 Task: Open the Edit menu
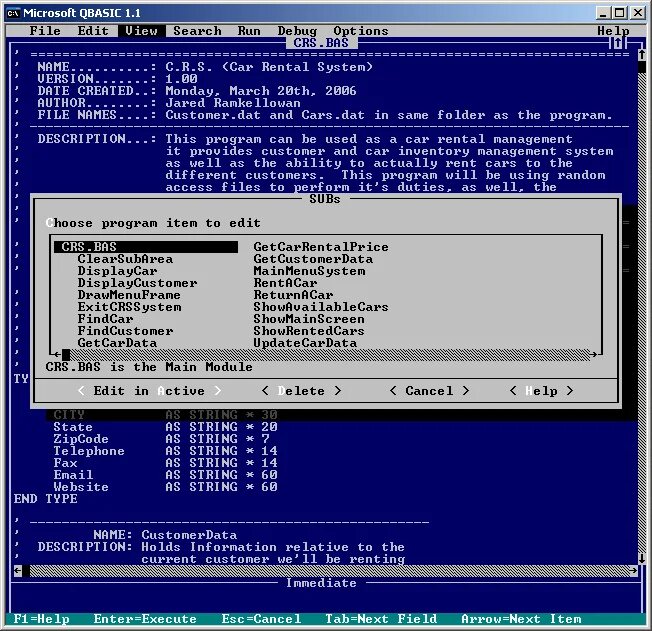93,31
